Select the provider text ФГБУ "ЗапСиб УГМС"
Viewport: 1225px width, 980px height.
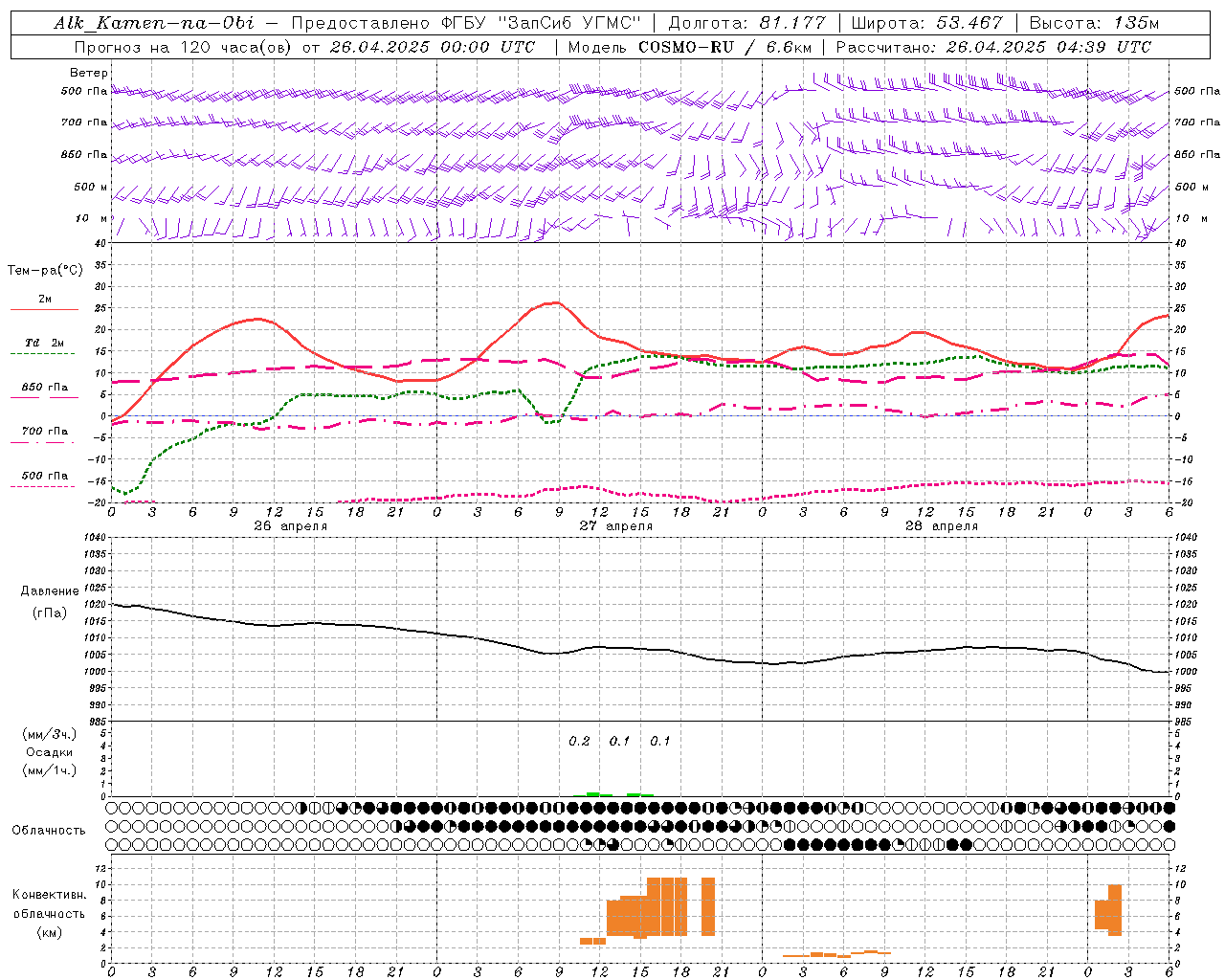(541, 23)
